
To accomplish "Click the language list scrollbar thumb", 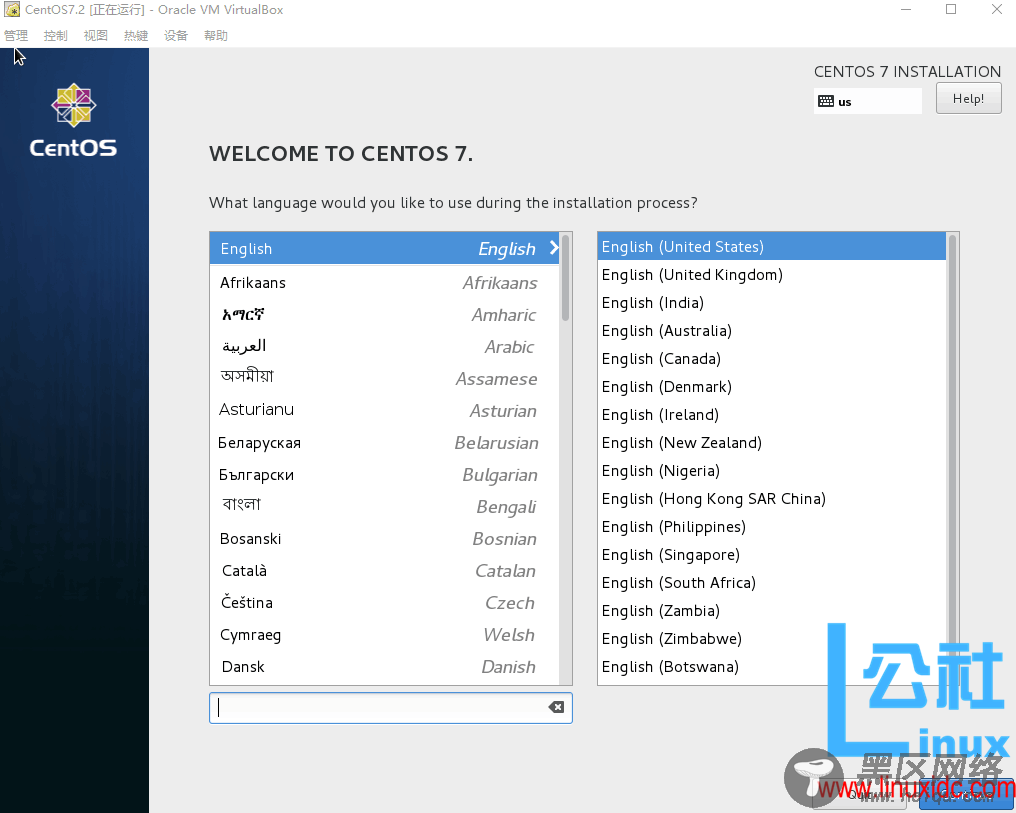I will click(x=566, y=279).
